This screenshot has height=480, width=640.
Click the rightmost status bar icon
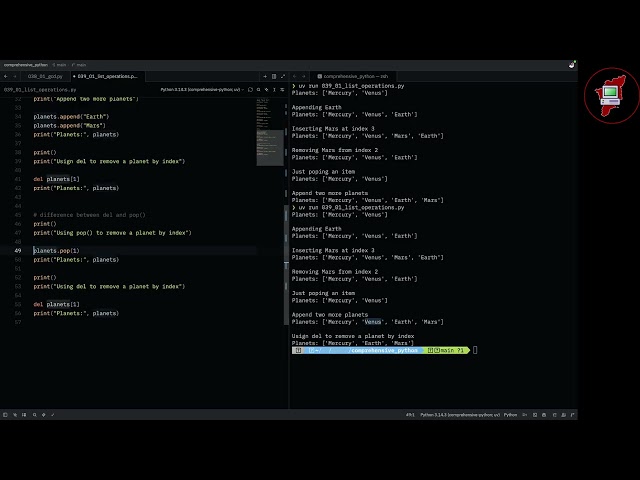(573, 415)
